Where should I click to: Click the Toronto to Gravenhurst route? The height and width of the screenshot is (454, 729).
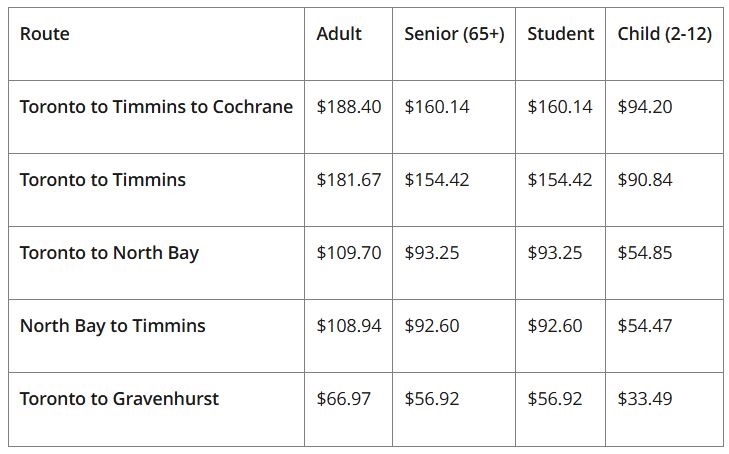(x=119, y=399)
